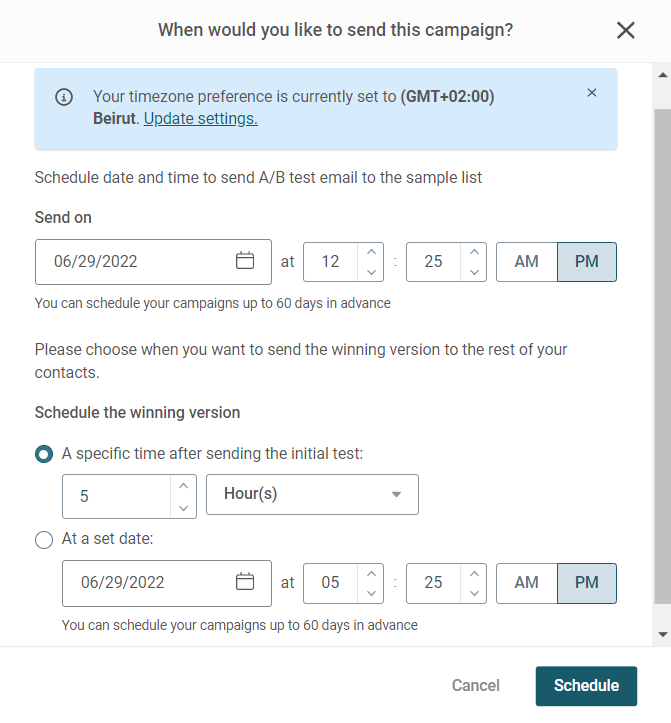Confirm with the Schedule button
The height and width of the screenshot is (723, 671).
click(x=586, y=686)
